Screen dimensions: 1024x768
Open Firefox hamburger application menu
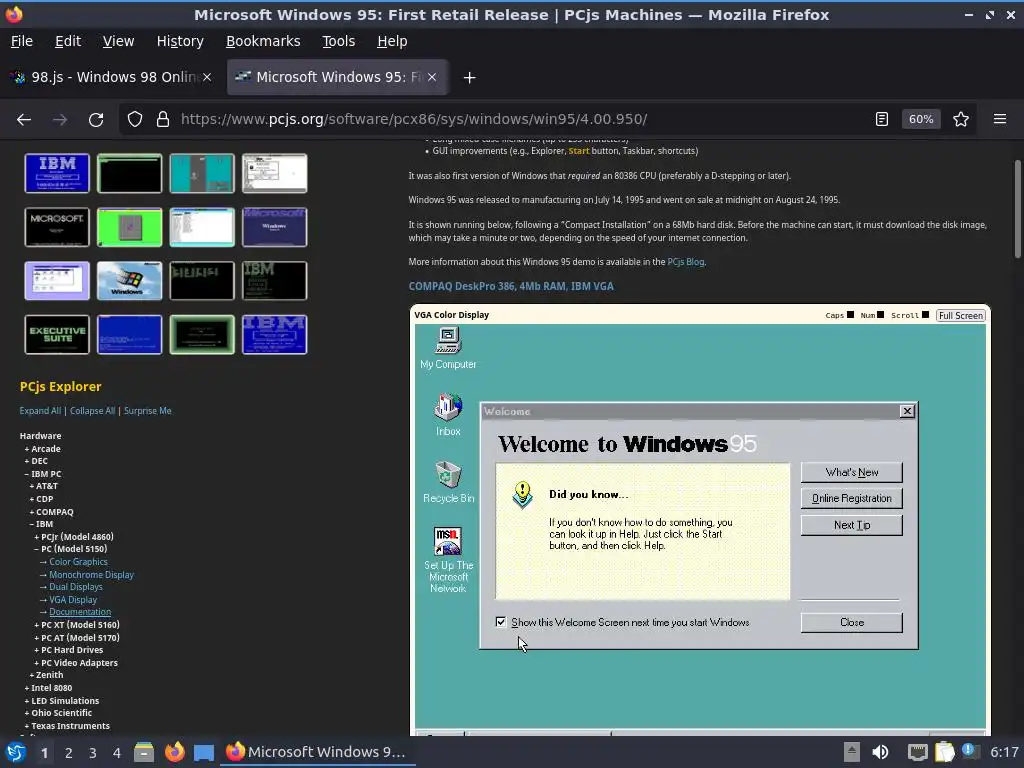click(x=1000, y=120)
